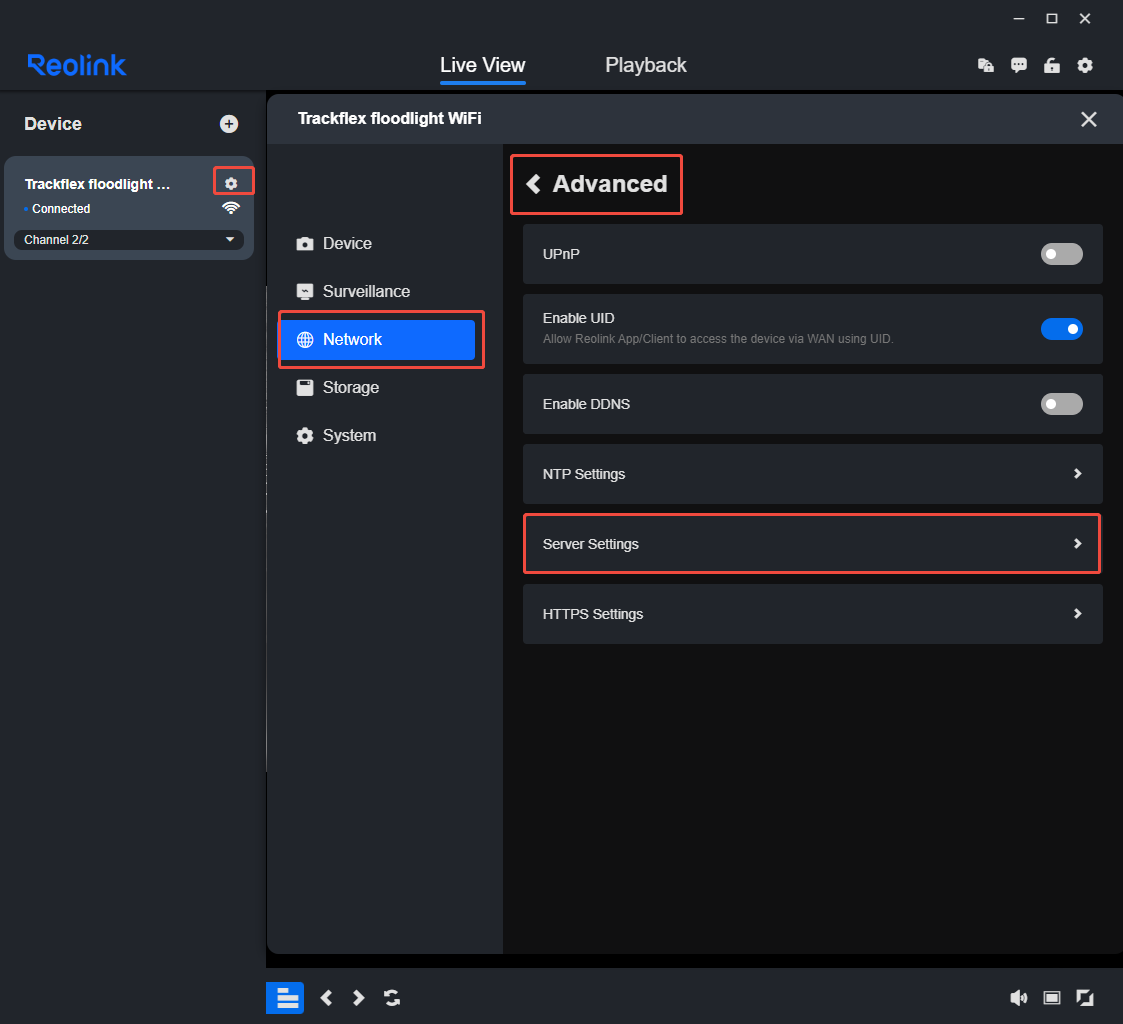This screenshot has height=1024, width=1123.
Task: Expand the Channel 2/2 dropdown
Action: 129,240
